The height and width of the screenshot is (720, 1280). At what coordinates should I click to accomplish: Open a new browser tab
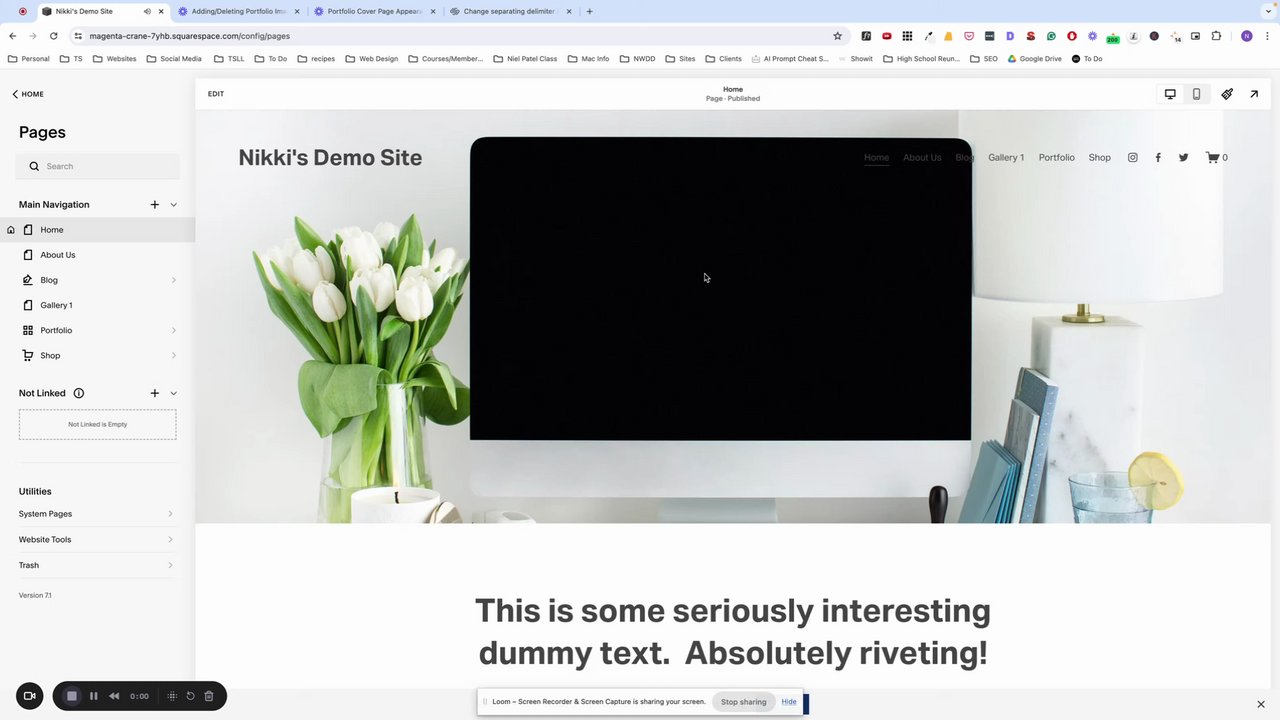click(589, 11)
